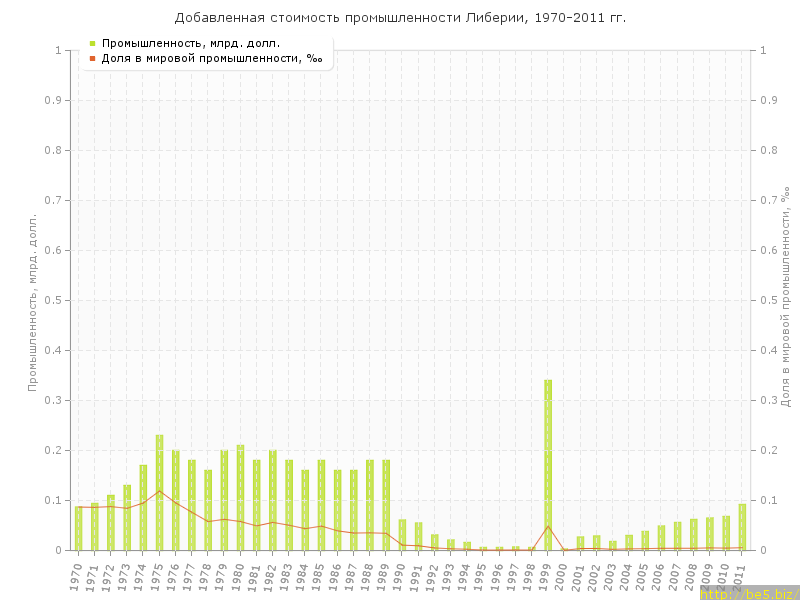Screen dimensions: 800x600
Task: Click the 2005 label on the x-axis
Action: coord(643,575)
